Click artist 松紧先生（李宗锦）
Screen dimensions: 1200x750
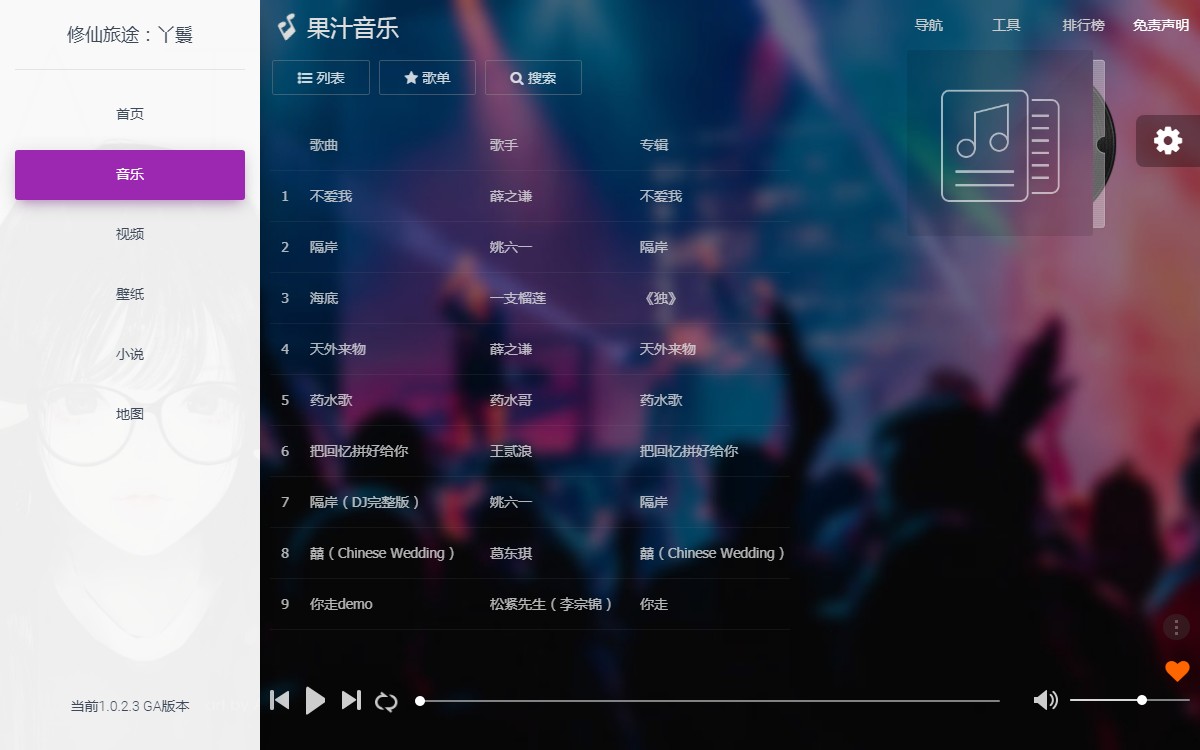(552, 604)
